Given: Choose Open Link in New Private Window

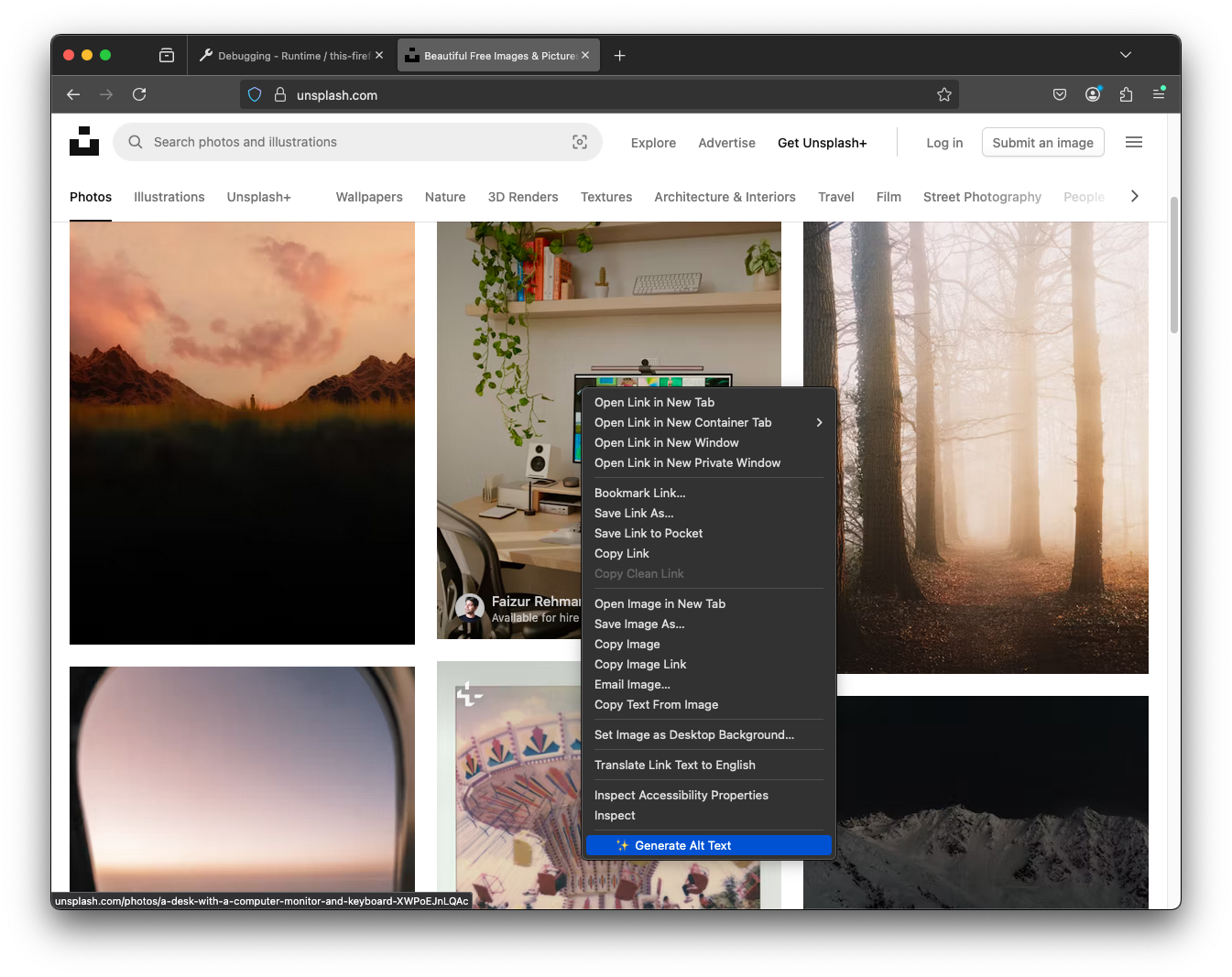Looking at the screenshot, I should [709, 462].
